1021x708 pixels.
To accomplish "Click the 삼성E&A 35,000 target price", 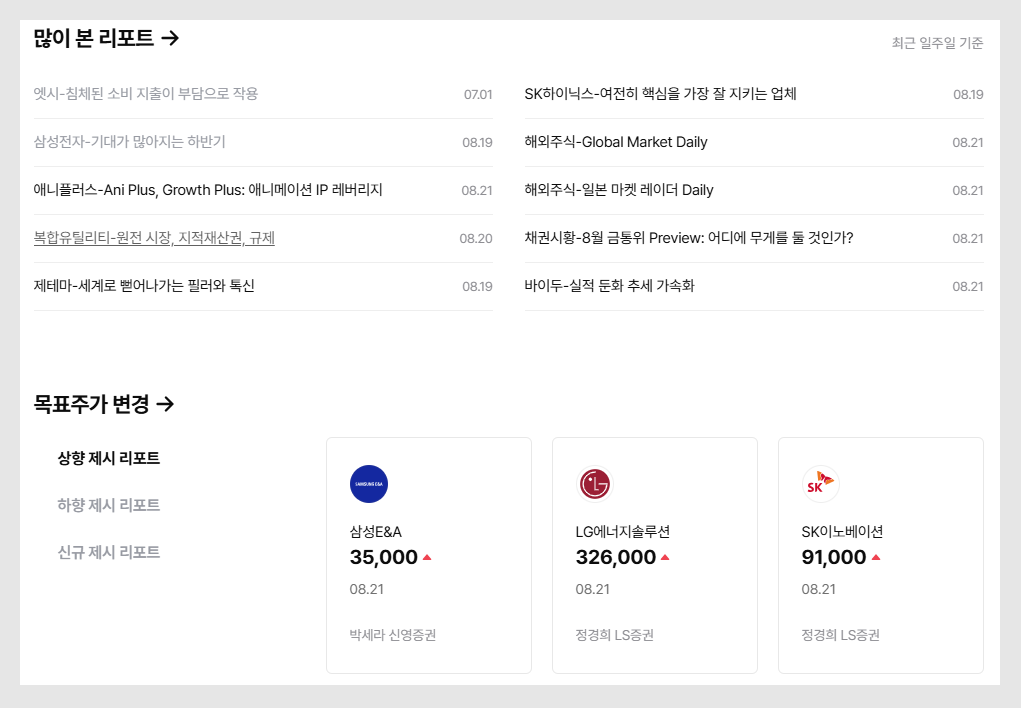I will 384,557.
